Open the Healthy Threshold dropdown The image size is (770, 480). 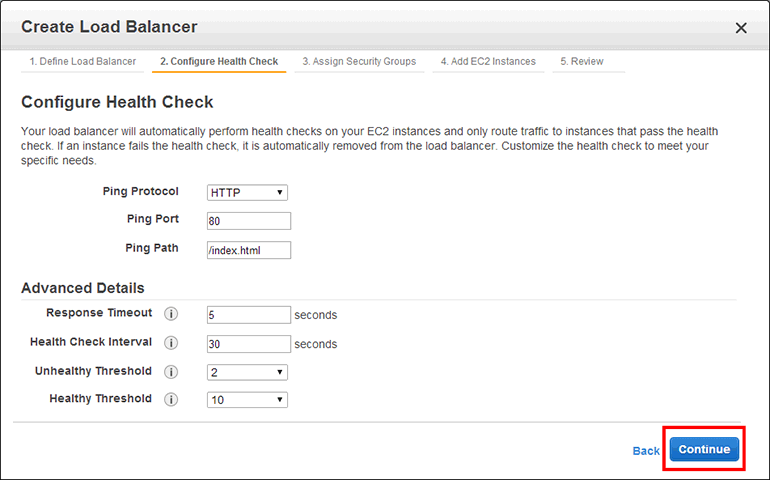[x=247, y=399]
